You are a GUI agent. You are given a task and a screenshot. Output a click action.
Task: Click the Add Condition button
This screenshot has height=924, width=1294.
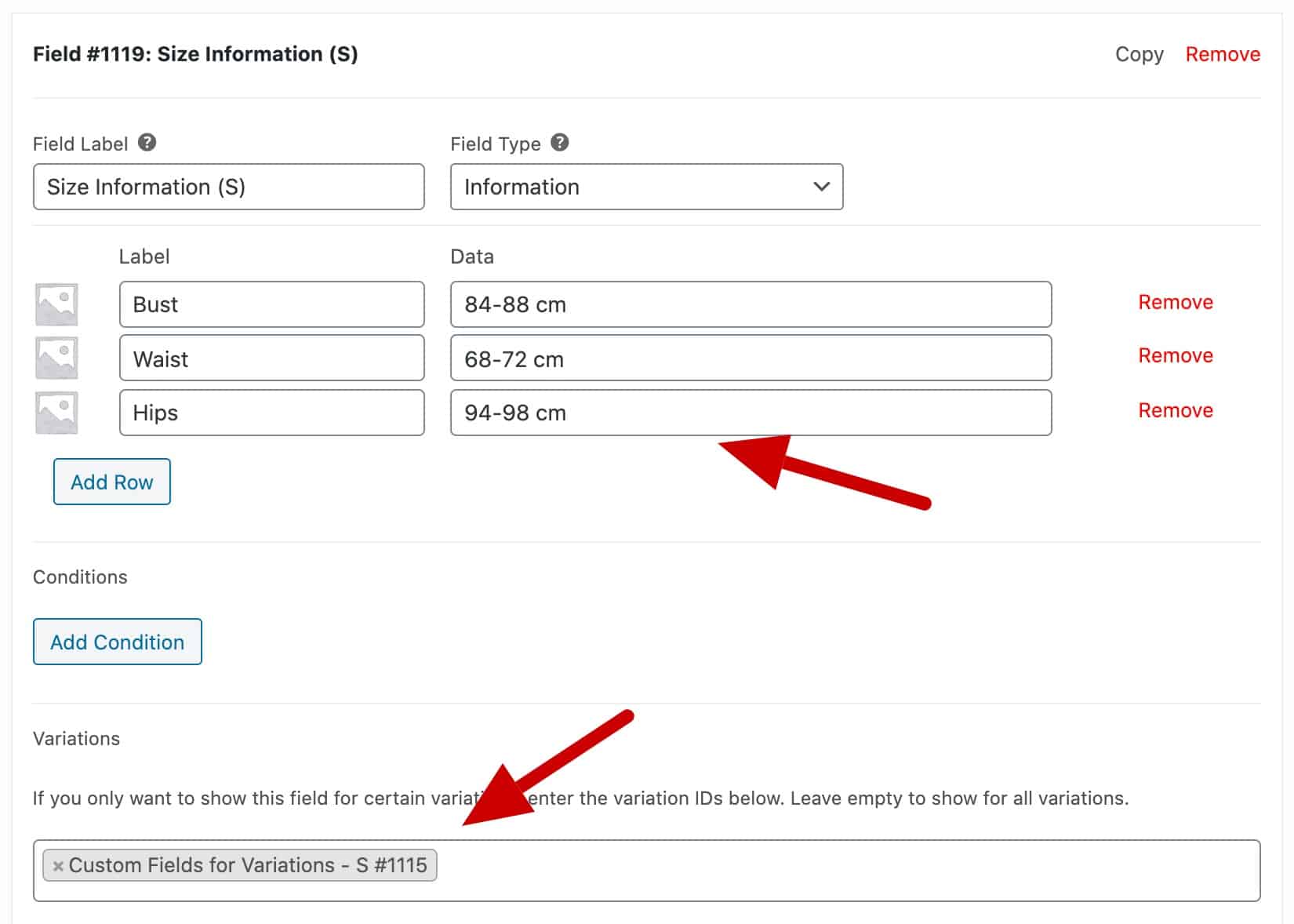(118, 642)
